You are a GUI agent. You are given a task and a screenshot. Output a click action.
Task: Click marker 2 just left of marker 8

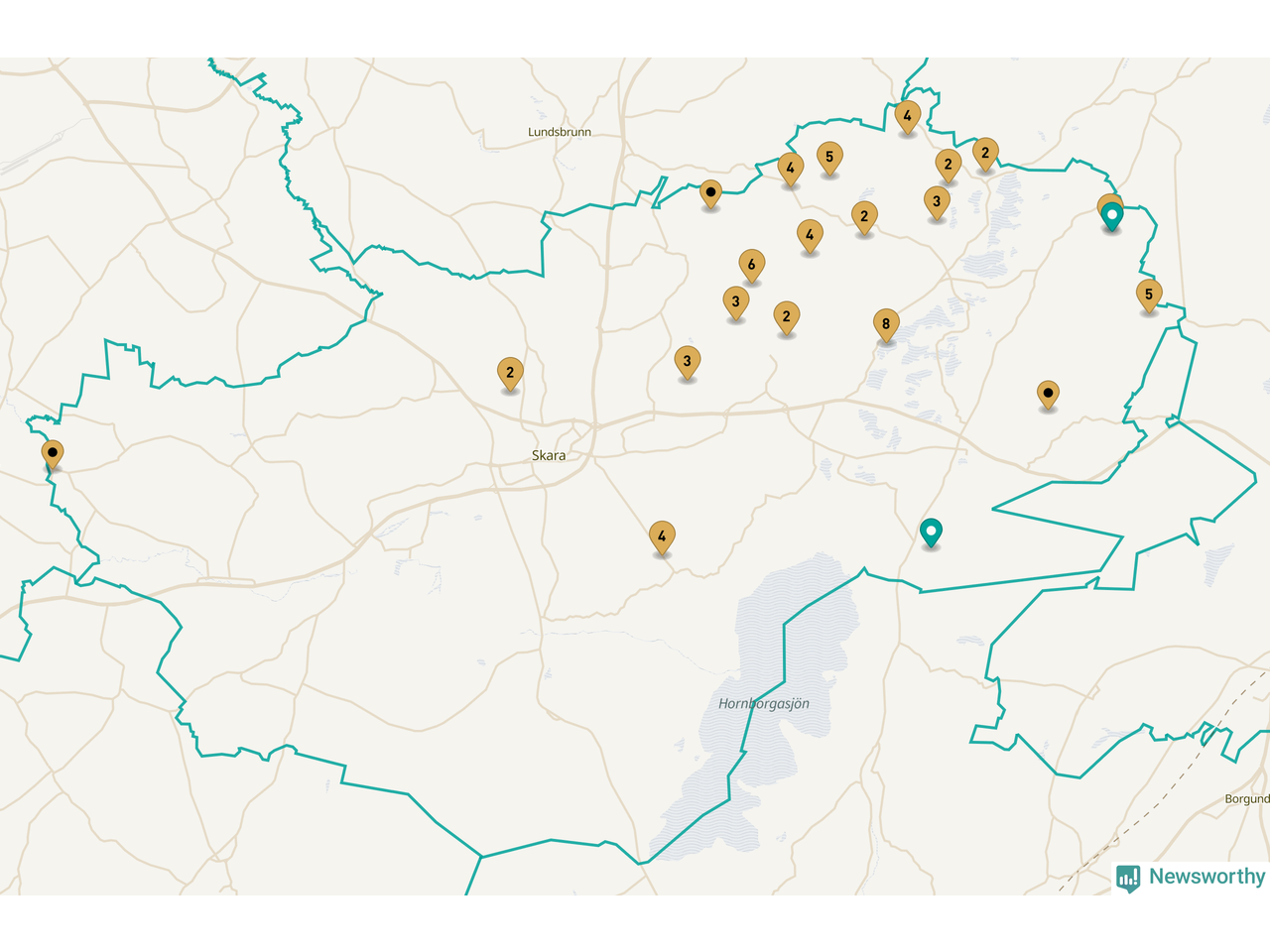pos(787,316)
